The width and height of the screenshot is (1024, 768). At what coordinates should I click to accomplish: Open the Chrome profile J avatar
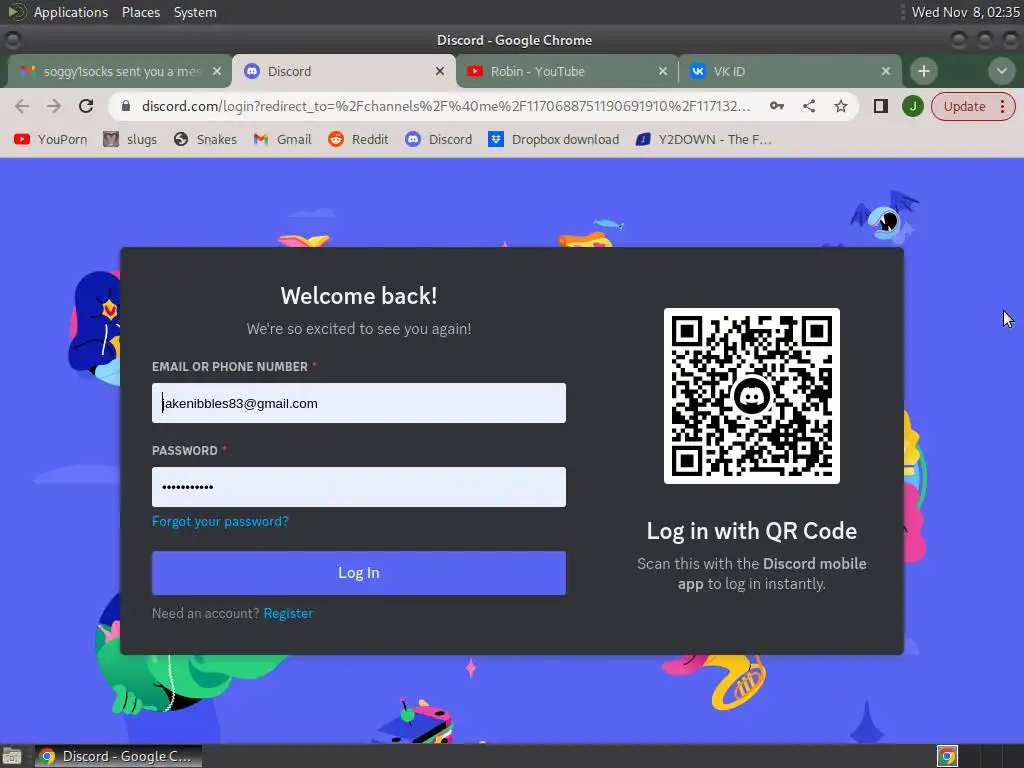coord(912,106)
